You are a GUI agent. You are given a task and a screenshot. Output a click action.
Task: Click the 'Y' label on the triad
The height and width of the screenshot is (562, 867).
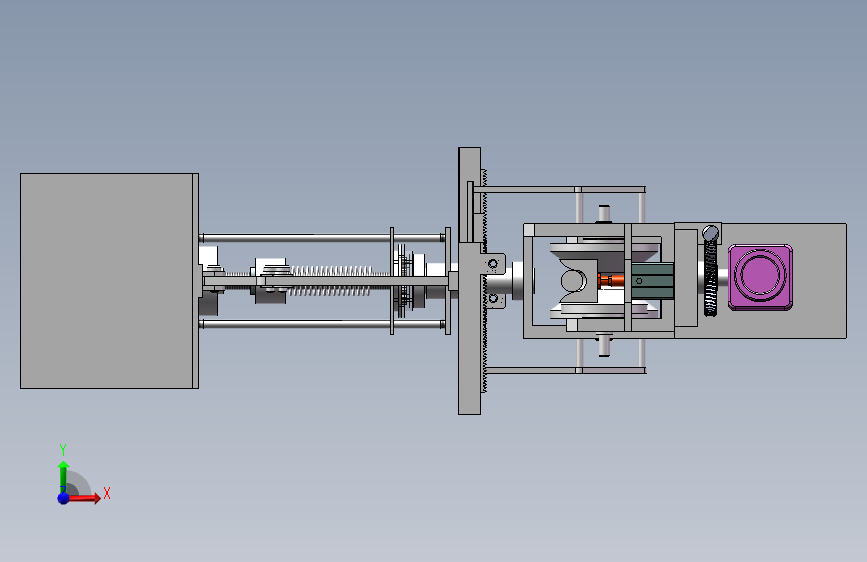(63, 449)
